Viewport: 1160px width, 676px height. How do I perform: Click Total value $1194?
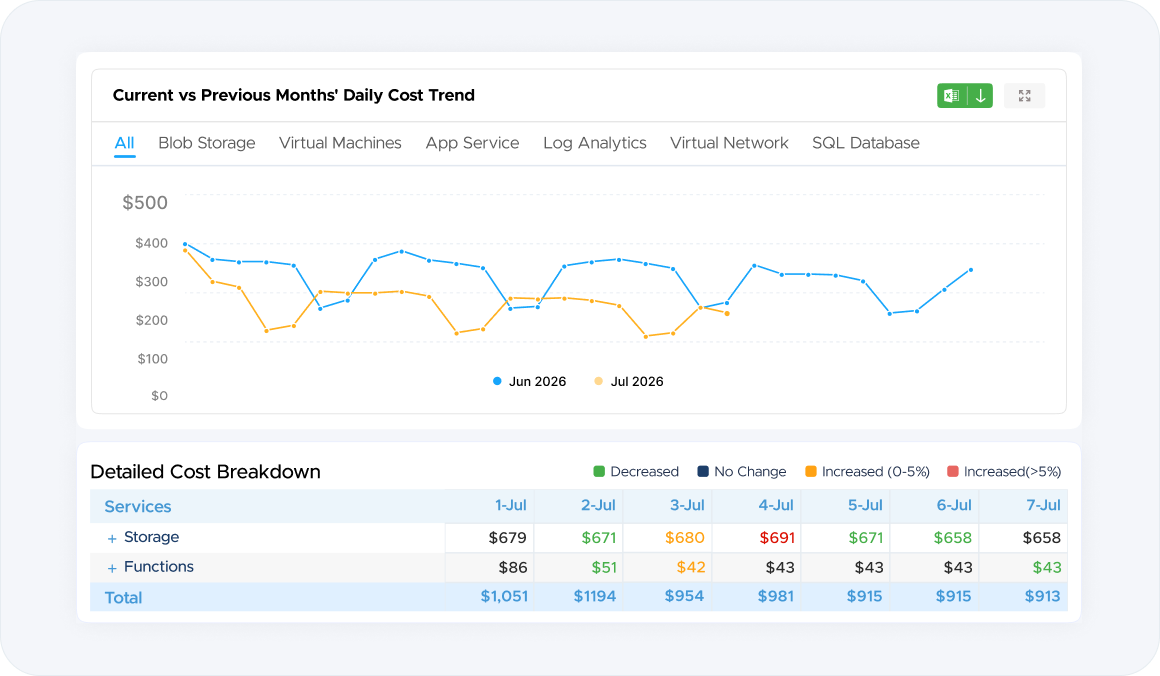pyautogui.click(x=595, y=596)
